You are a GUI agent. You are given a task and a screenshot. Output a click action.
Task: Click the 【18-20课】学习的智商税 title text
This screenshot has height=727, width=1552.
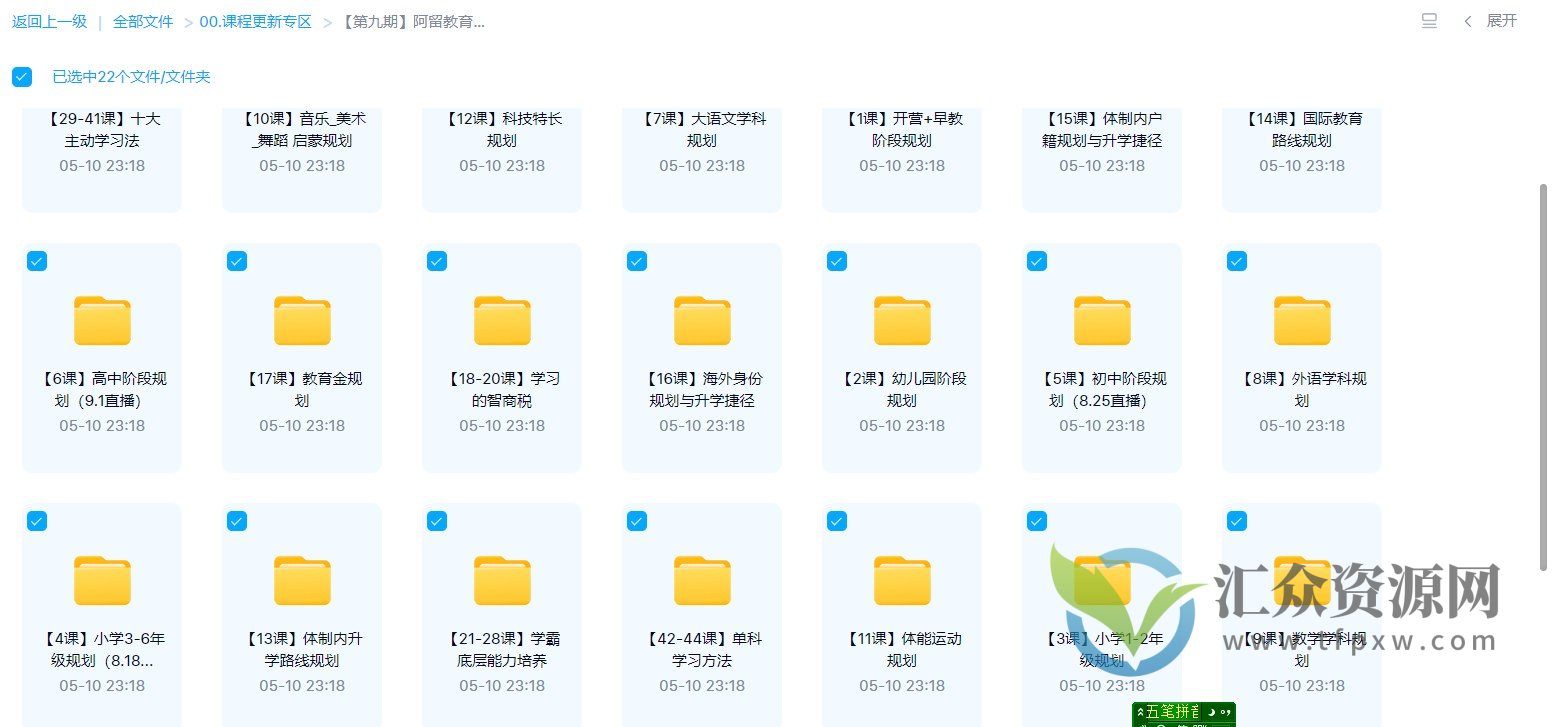pos(502,390)
